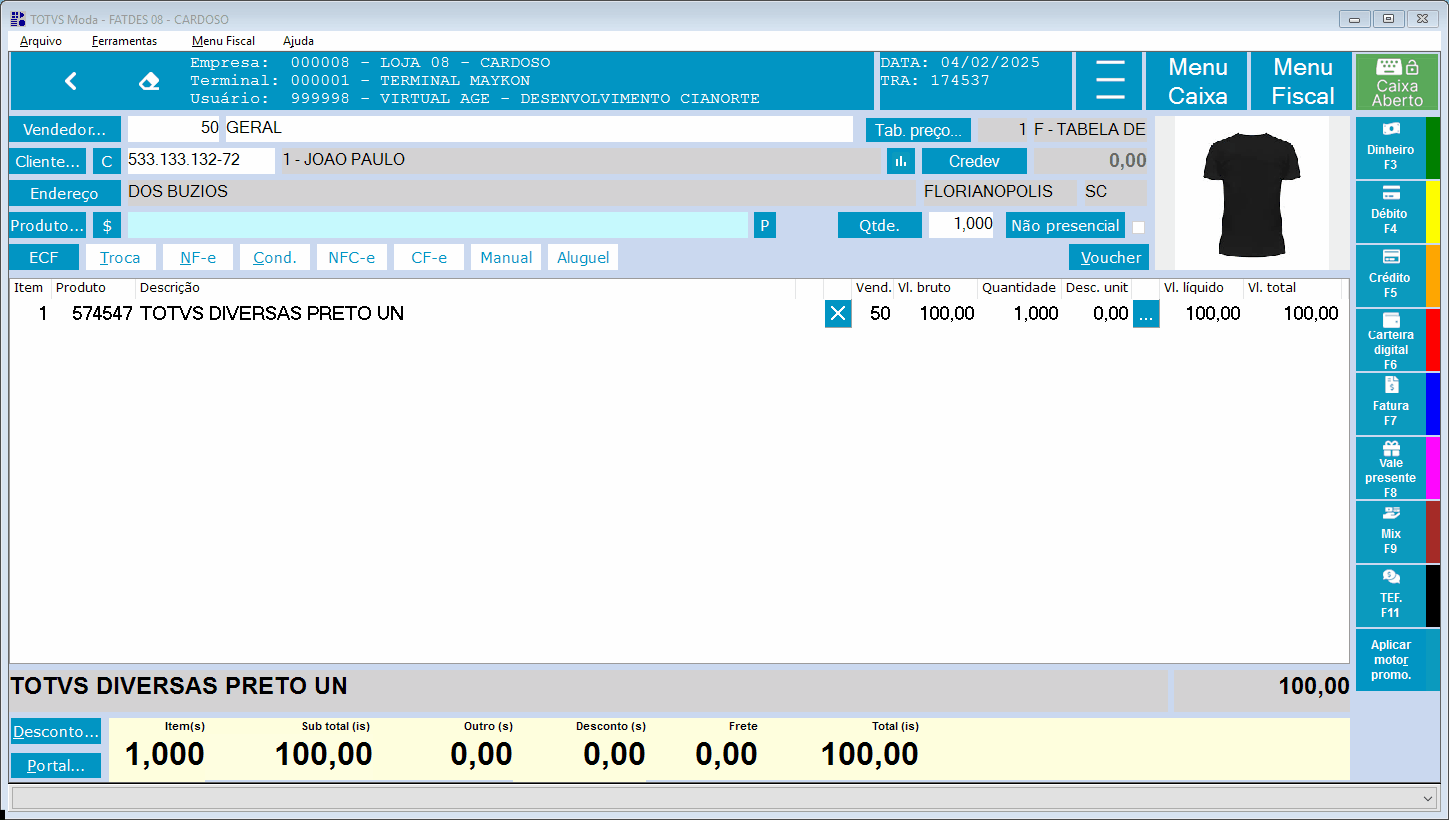Toggle the Não presencial checkbox
This screenshot has width=1449, height=820.
coord(1138,227)
